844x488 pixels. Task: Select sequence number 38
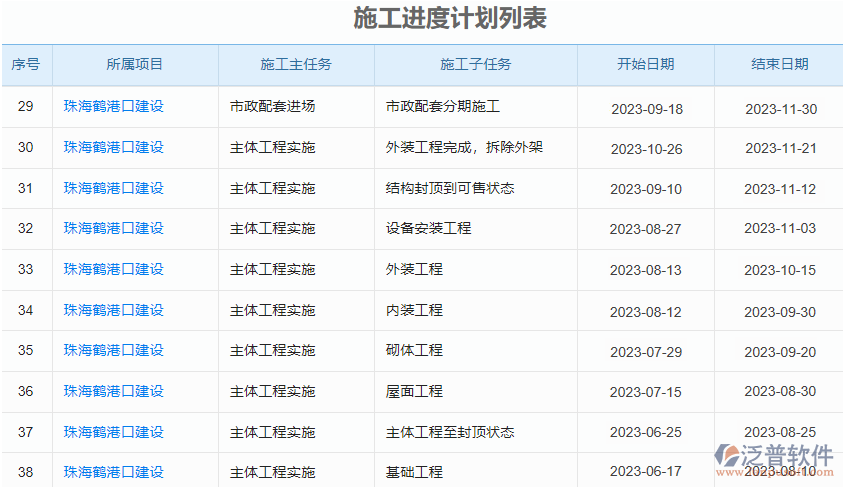click(x=25, y=472)
